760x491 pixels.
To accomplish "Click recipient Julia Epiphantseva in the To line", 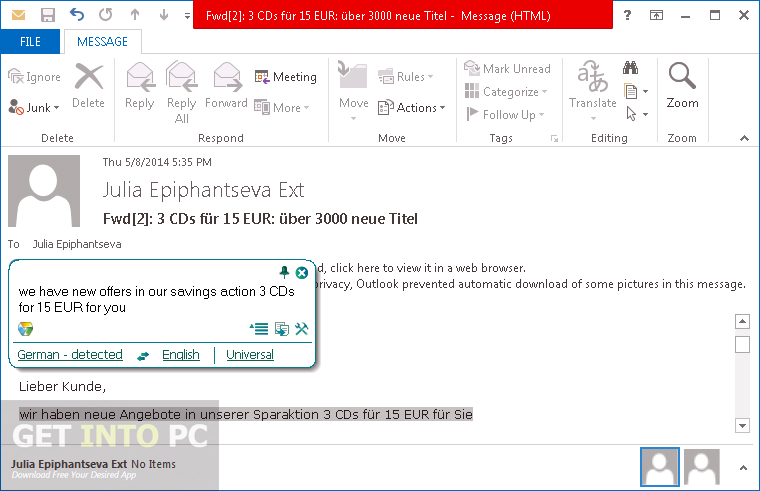I will pos(77,244).
